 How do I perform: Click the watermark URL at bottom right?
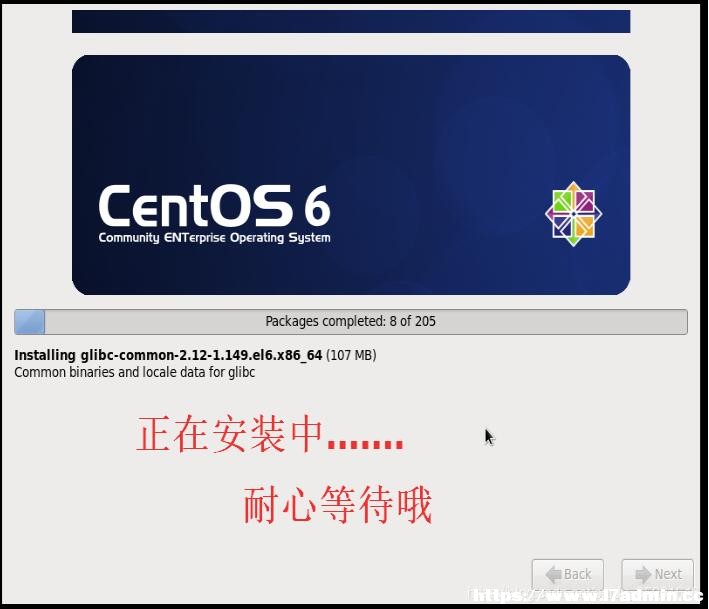586,595
